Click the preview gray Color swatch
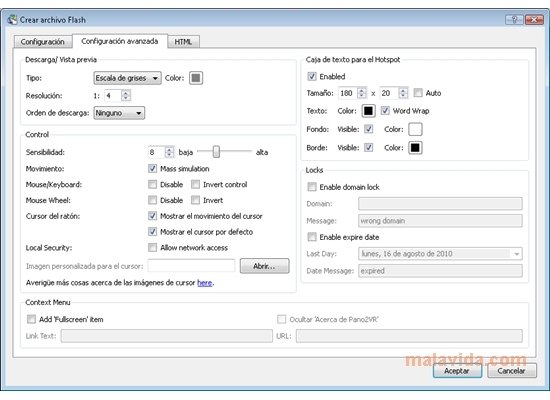 coord(196,78)
